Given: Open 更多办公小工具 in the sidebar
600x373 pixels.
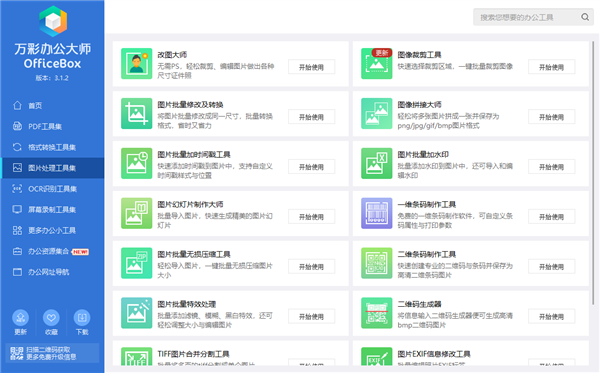Looking at the screenshot, I should point(52,230).
